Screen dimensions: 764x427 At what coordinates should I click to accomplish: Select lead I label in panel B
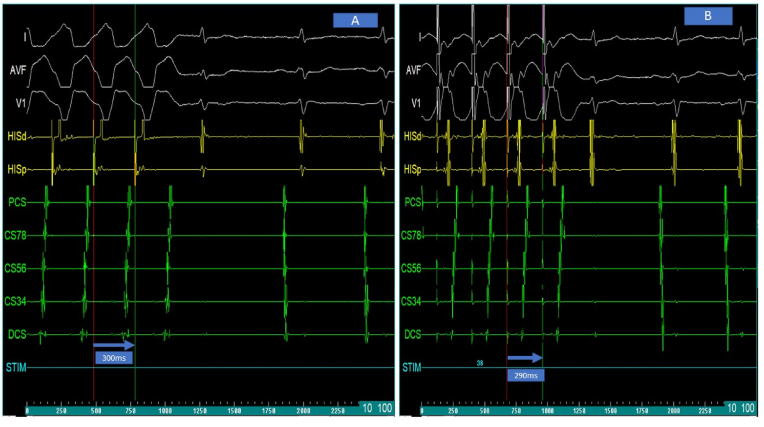coord(420,37)
